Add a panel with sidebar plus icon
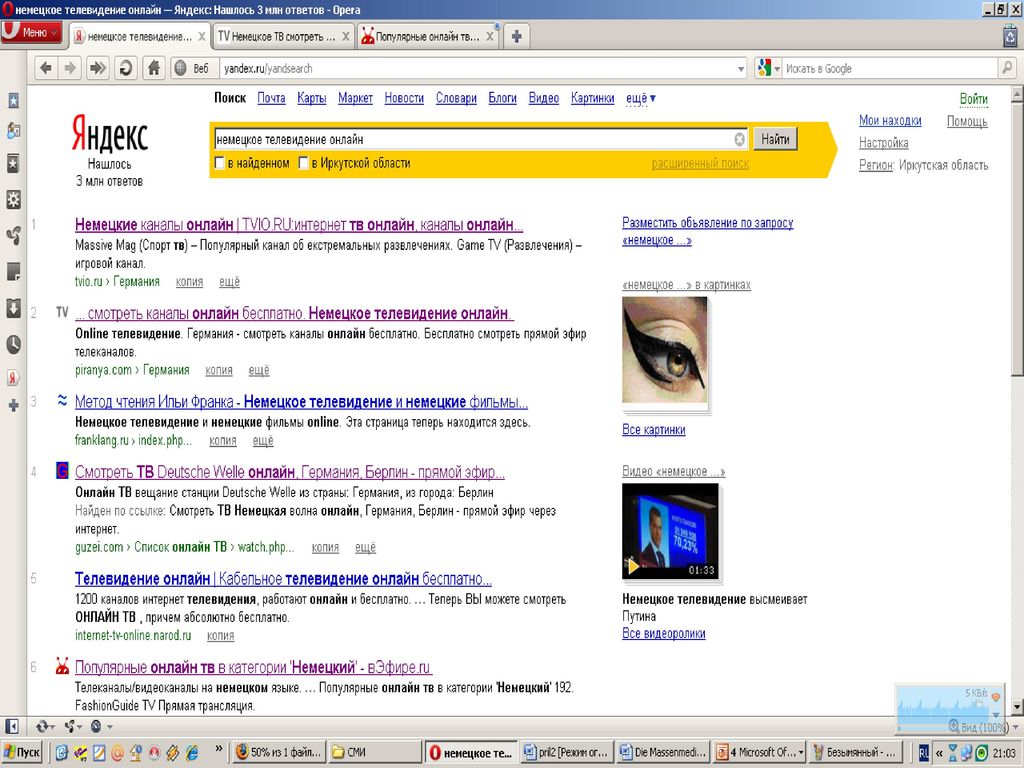The height and width of the screenshot is (768, 1024). click(13, 406)
